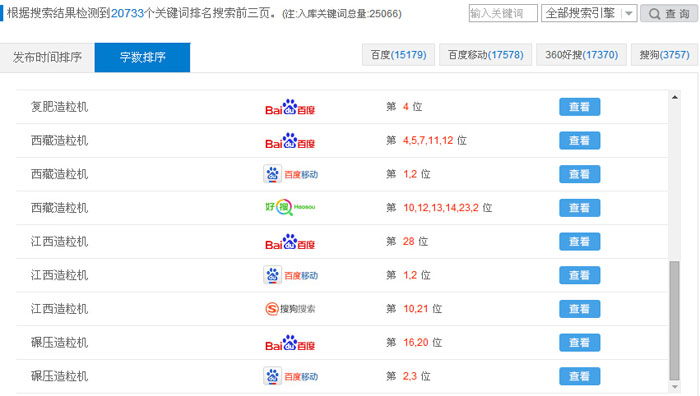Click the Baidu logo in the 西藏造粒机 row

click(x=290, y=141)
